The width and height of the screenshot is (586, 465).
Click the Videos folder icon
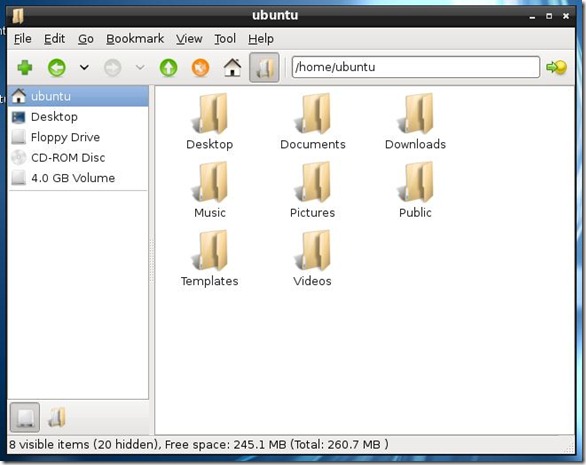pos(313,250)
